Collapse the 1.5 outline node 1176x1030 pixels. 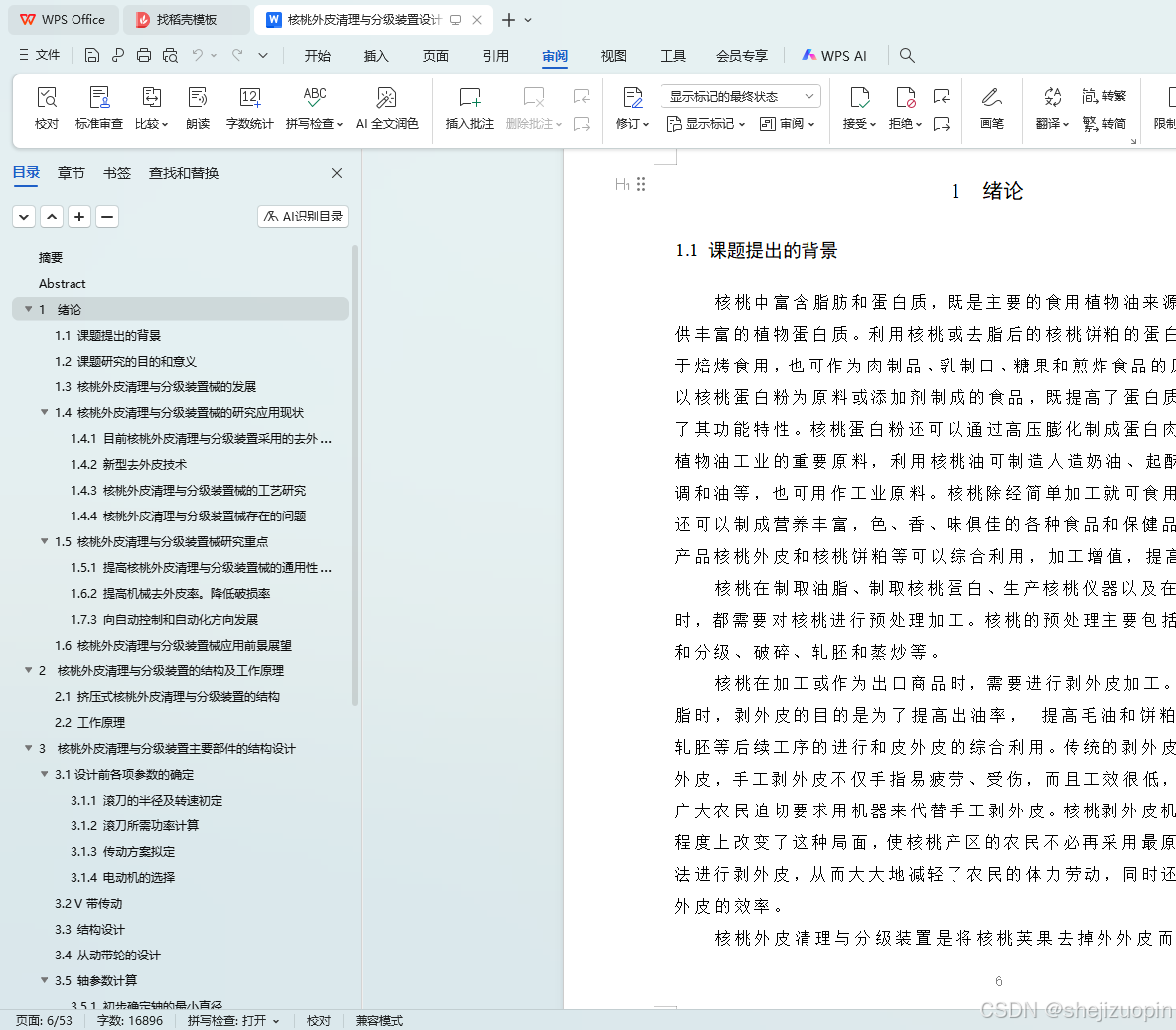coord(45,541)
